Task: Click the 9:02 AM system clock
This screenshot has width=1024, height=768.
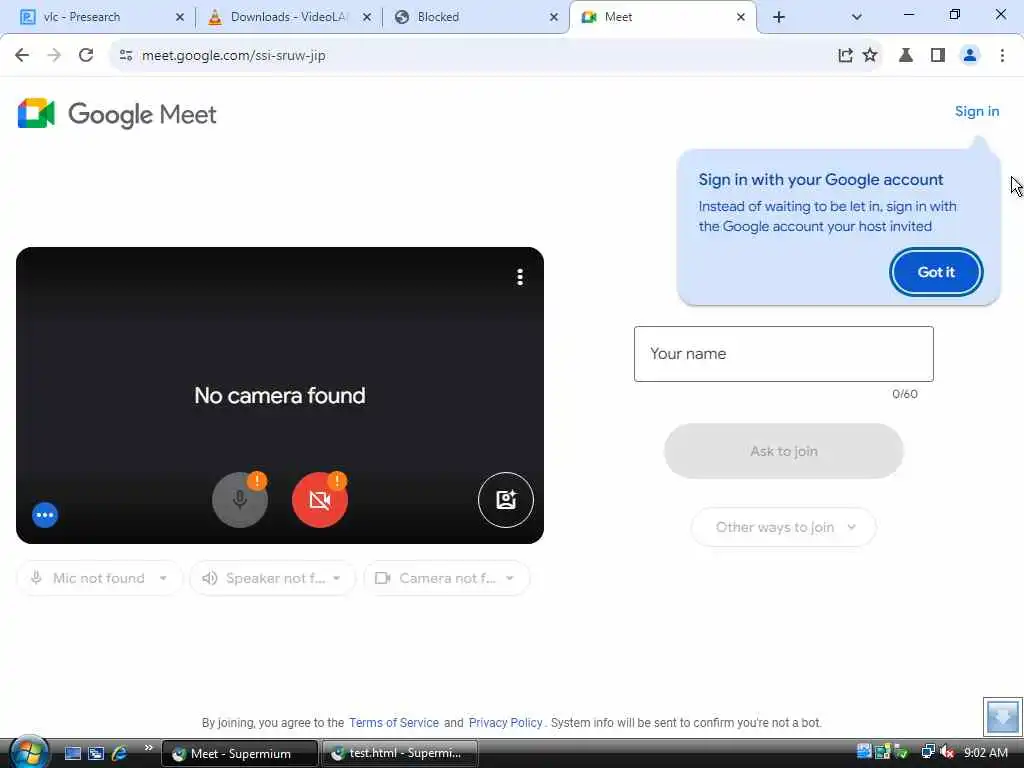Action: (985, 753)
